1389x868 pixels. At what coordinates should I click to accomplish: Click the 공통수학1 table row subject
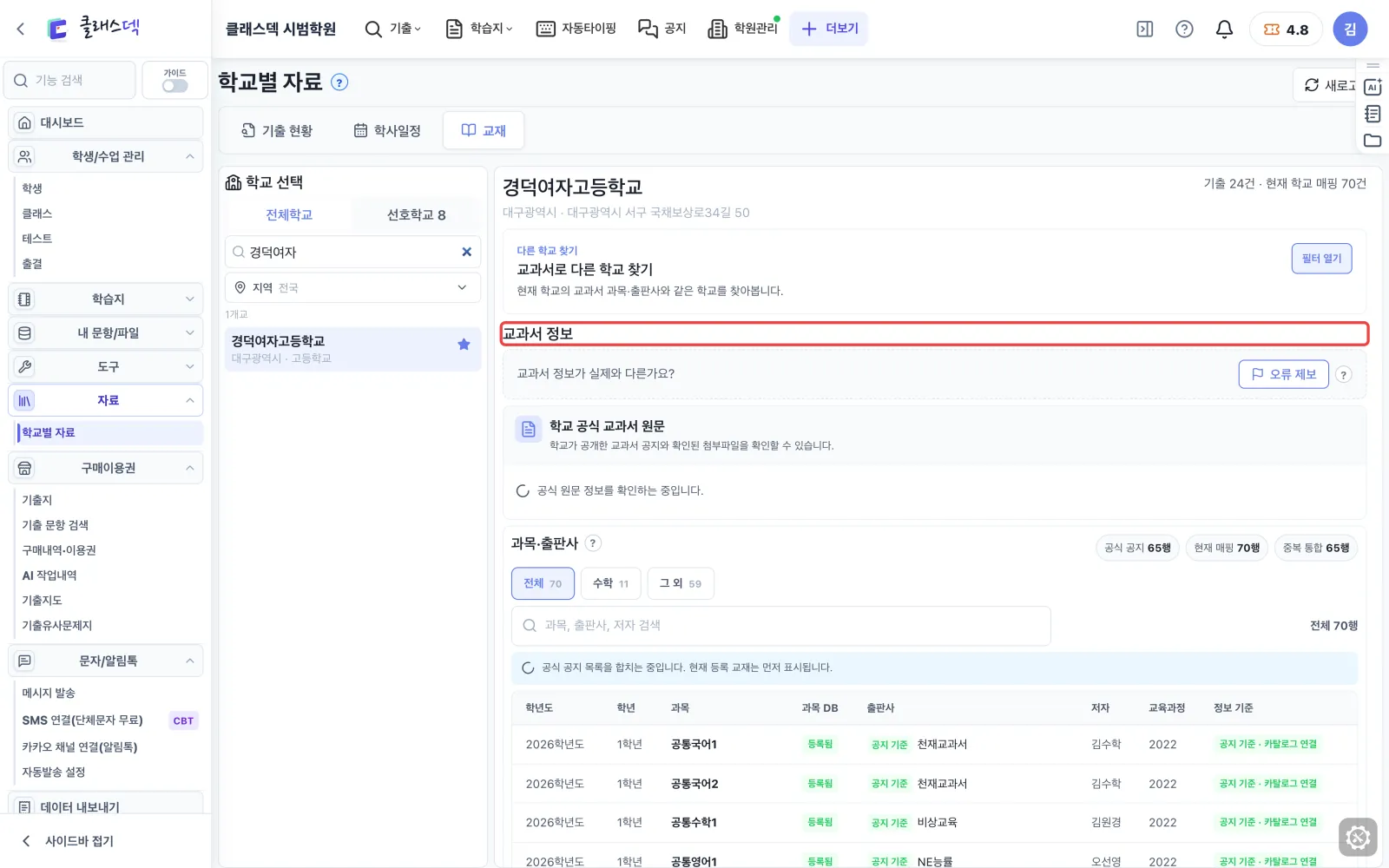[x=694, y=823]
